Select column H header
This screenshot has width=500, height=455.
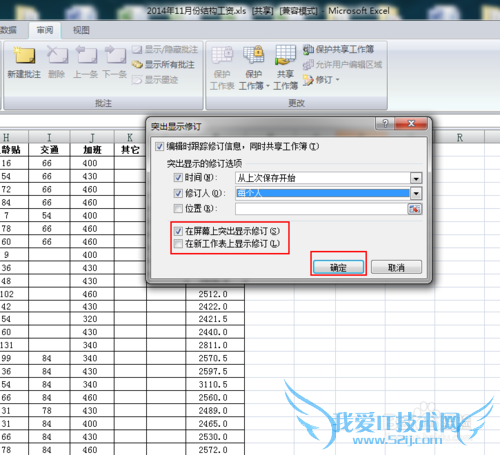(14, 138)
